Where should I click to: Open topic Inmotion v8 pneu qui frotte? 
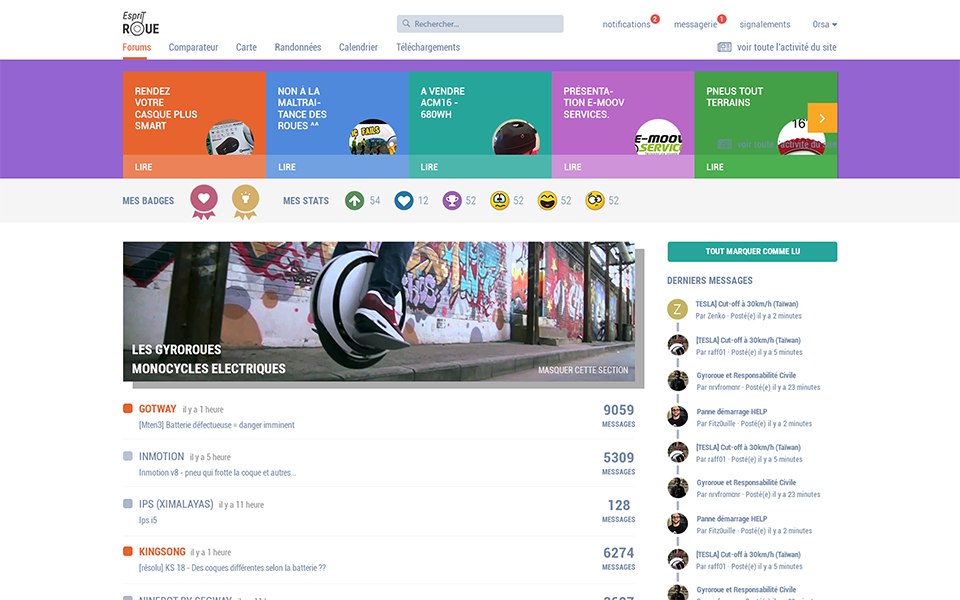(217, 473)
